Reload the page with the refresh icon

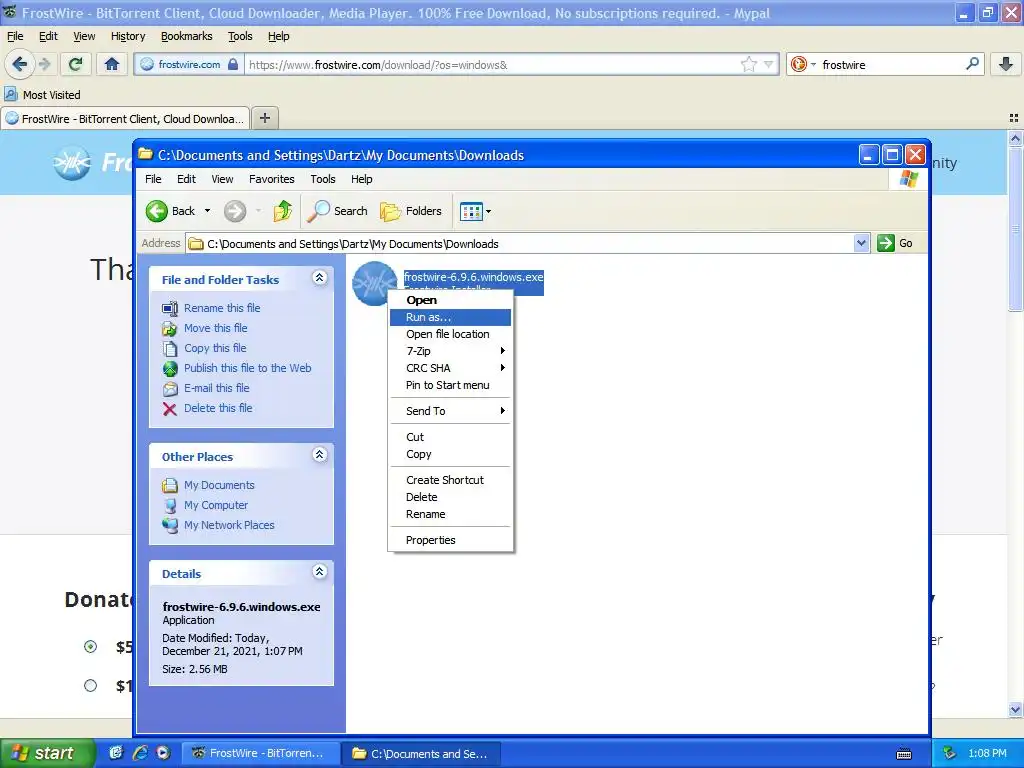[76, 64]
